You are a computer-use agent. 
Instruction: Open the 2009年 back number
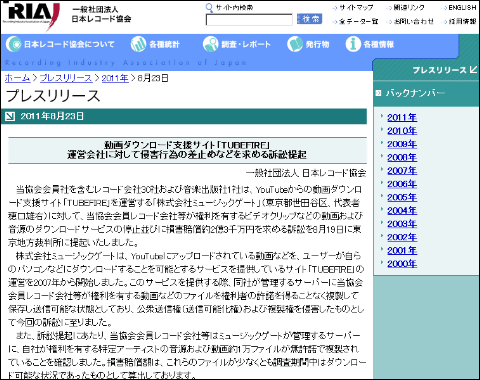tap(402, 144)
